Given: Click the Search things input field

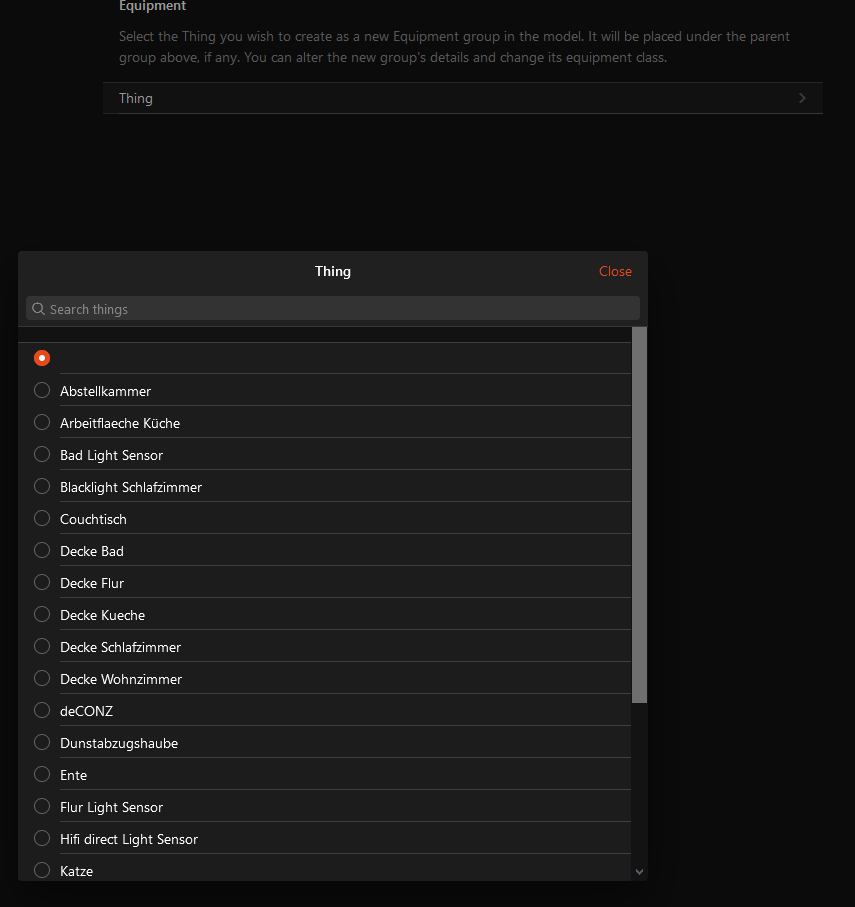Looking at the screenshot, I should pos(332,308).
